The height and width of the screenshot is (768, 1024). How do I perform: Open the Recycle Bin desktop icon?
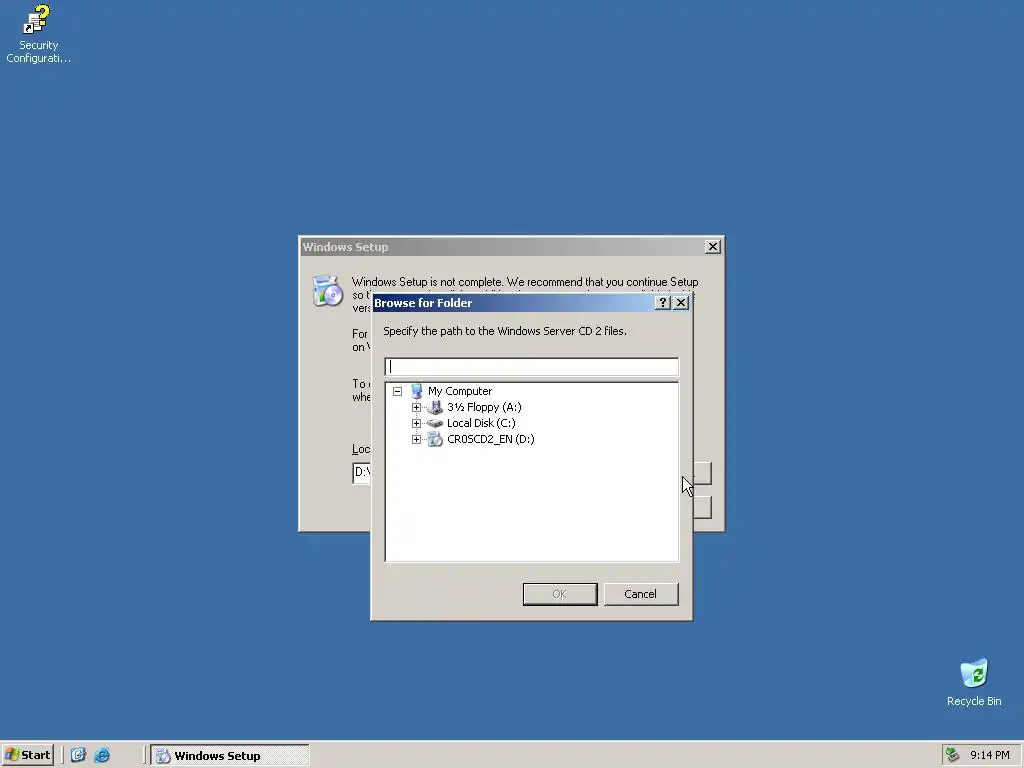tap(974, 682)
